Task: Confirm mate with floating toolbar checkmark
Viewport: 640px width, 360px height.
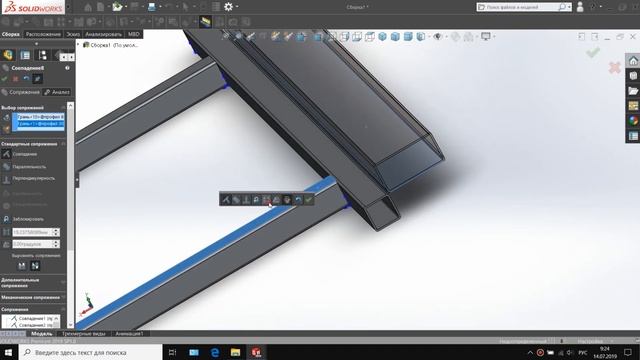Action: (x=309, y=199)
